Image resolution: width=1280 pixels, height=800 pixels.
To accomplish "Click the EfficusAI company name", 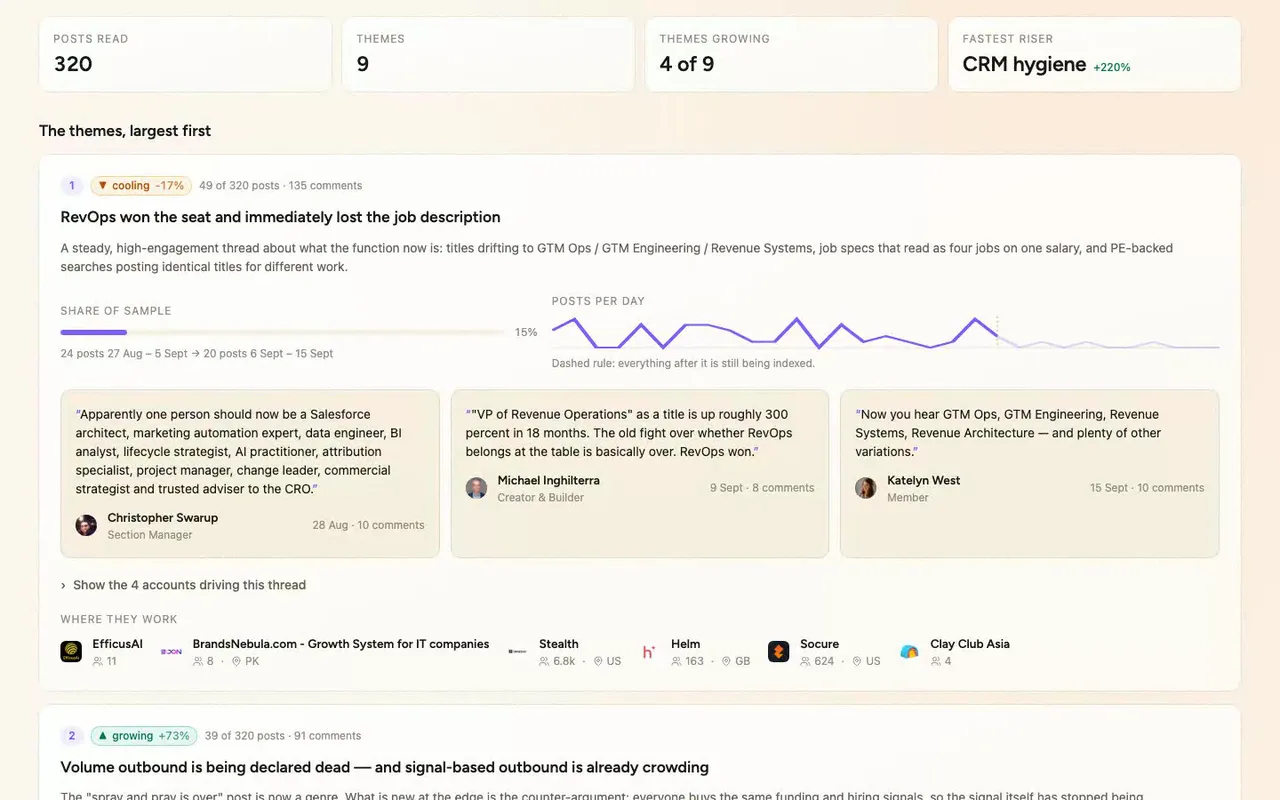I will (x=118, y=644).
